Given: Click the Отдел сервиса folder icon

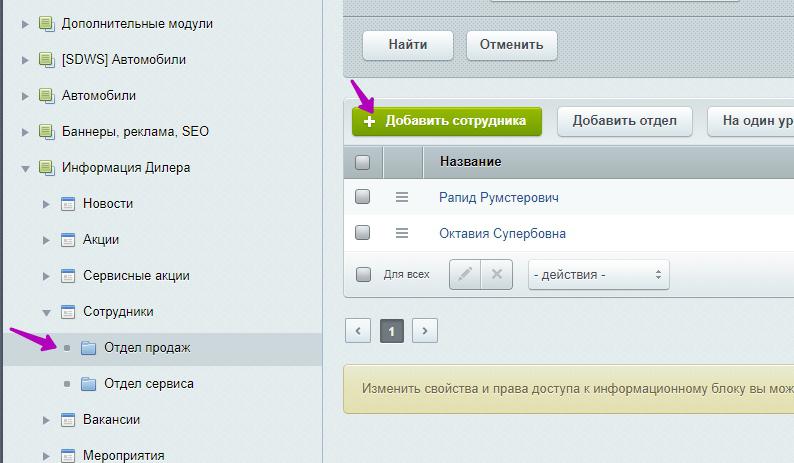Looking at the screenshot, I should [x=89, y=383].
